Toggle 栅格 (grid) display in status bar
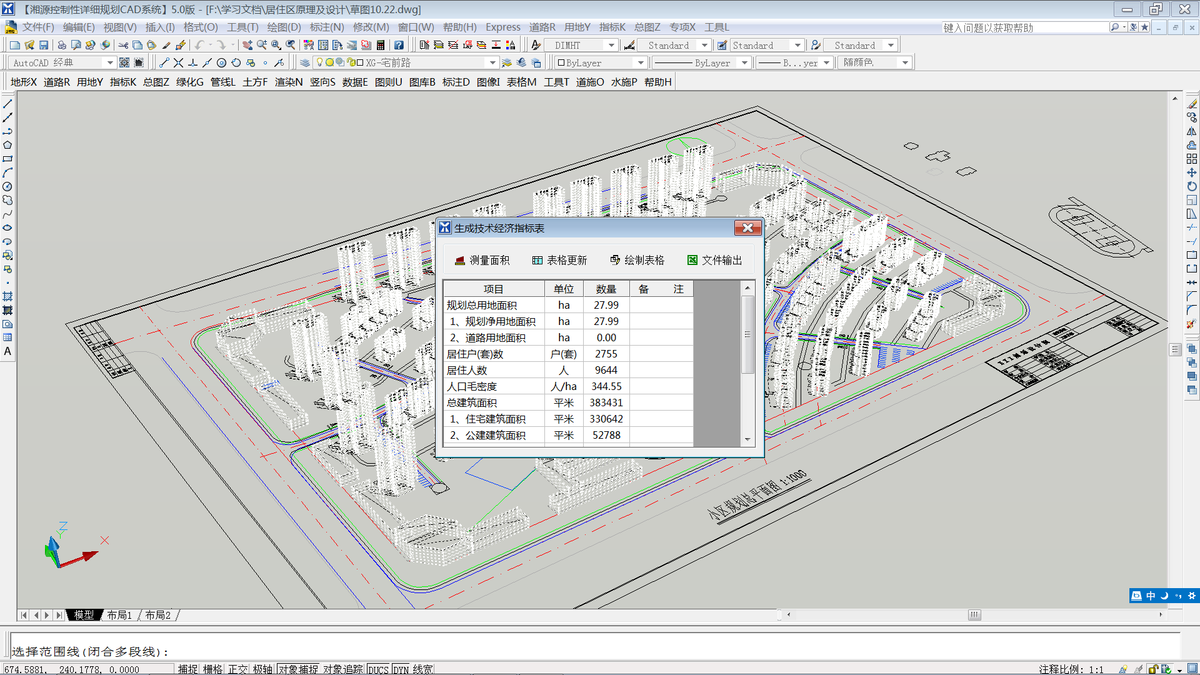Image resolution: width=1200 pixels, height=675 pixels. pyautogui.click(x=213, y=669)
